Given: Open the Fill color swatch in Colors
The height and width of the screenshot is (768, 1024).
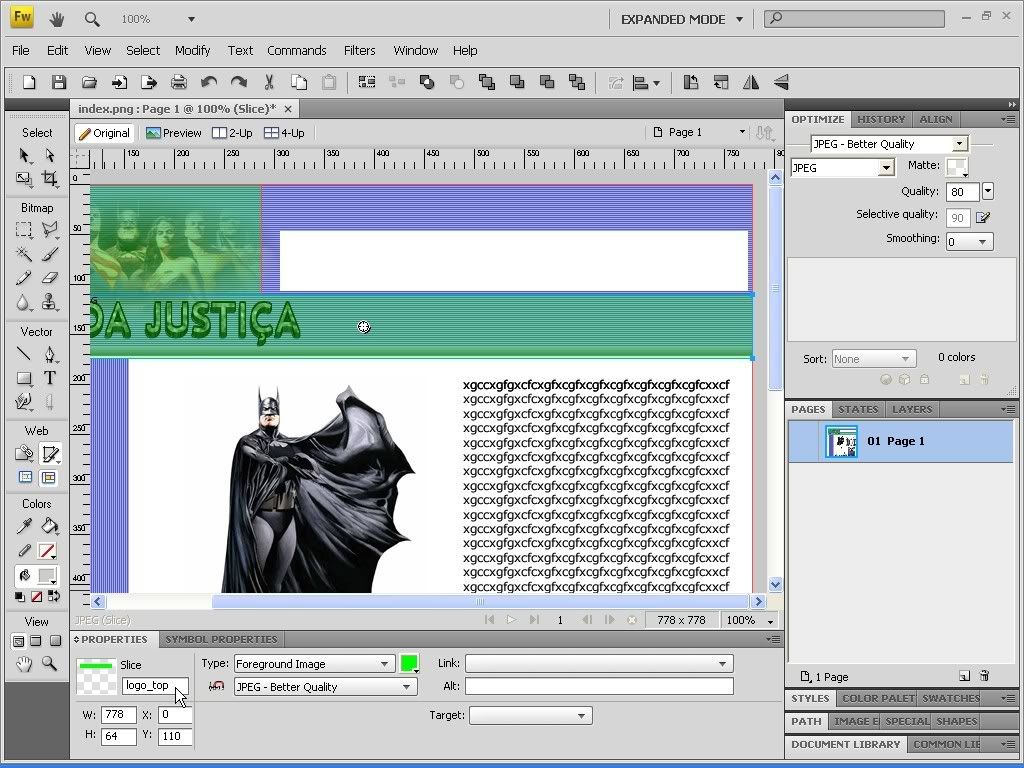Looking at the screenshot, I should coord(47,576).
